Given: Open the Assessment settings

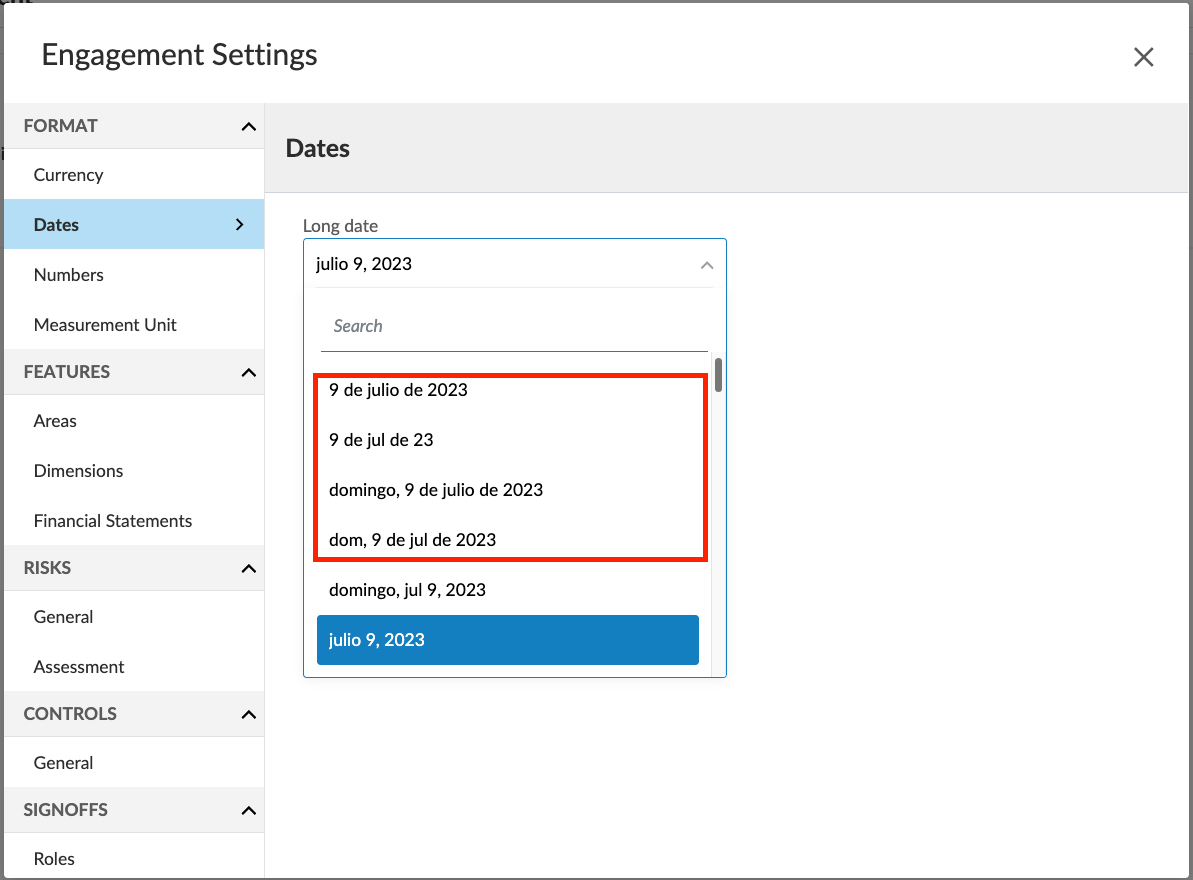Looking at the screenshot, I should (x=134, y=667).
